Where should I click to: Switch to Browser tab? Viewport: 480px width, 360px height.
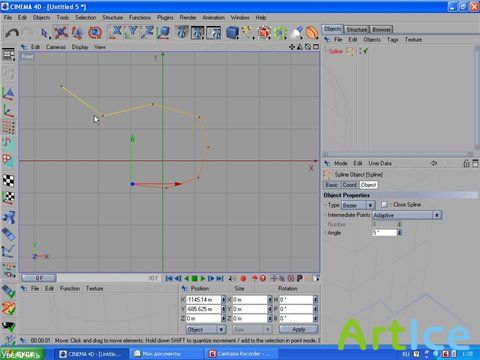click(381, 30)
